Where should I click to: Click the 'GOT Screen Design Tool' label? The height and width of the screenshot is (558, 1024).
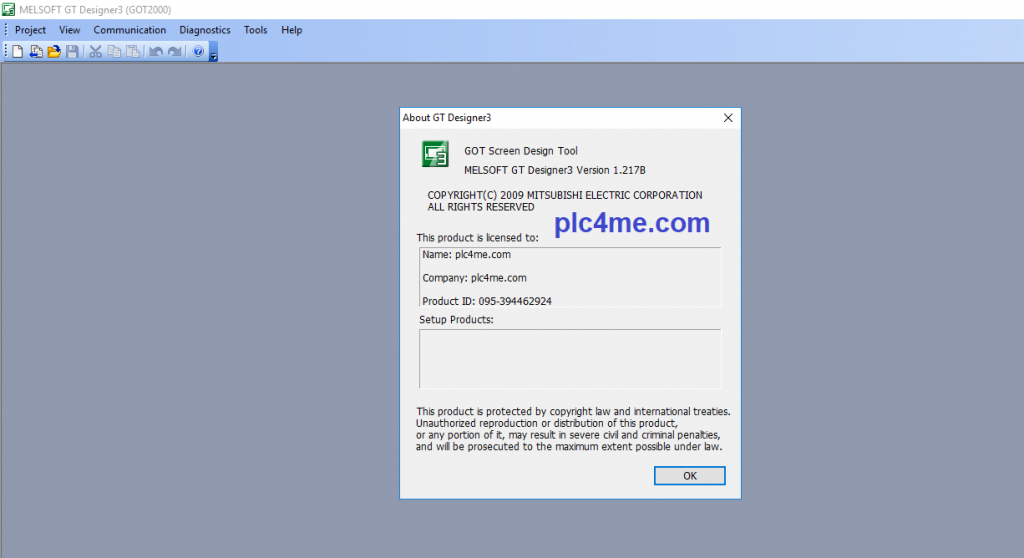[x=520, y=151]
